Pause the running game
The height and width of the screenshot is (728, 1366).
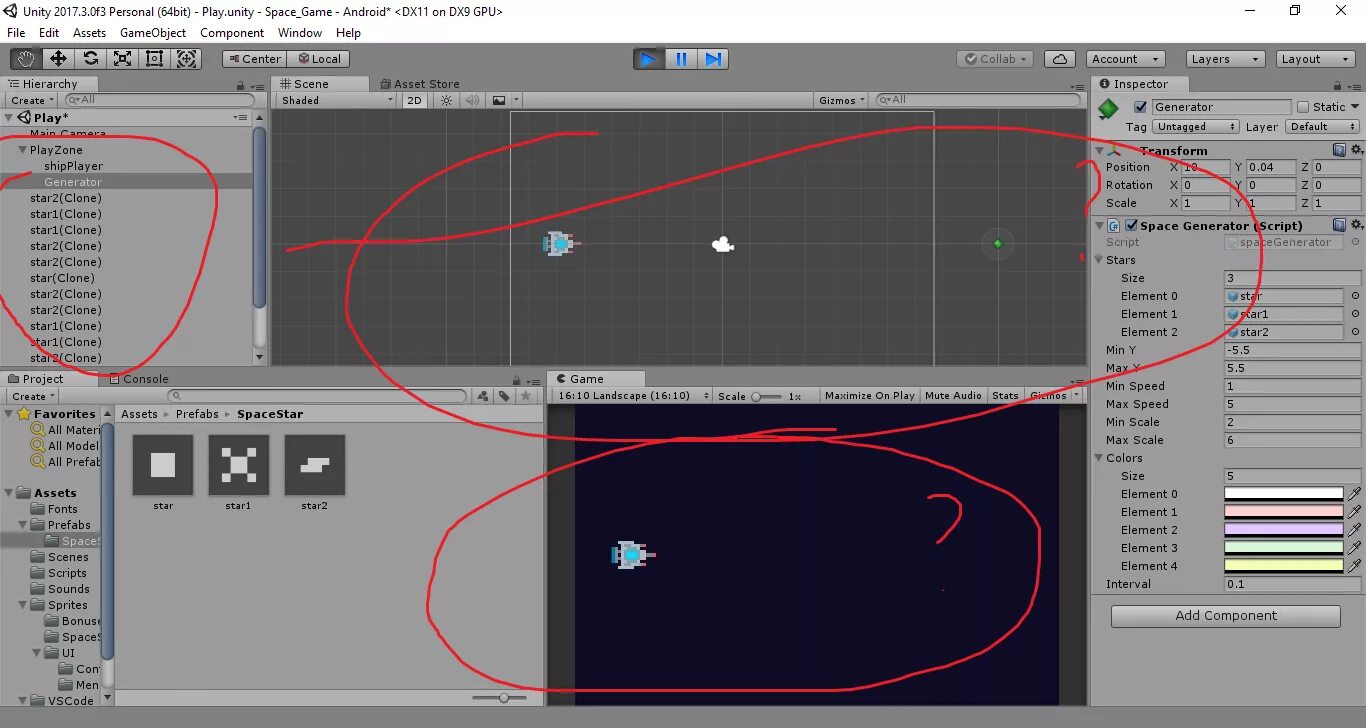[x=681, y=59]
